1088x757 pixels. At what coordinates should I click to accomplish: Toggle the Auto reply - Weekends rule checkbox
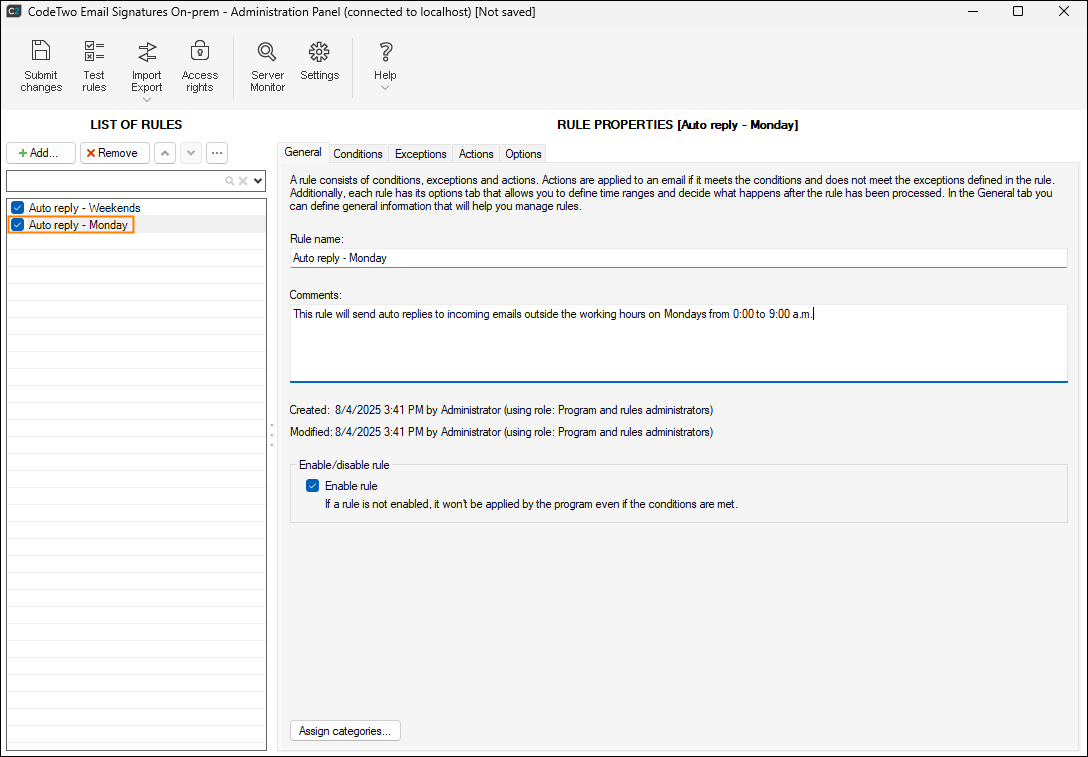pos(18,208)
